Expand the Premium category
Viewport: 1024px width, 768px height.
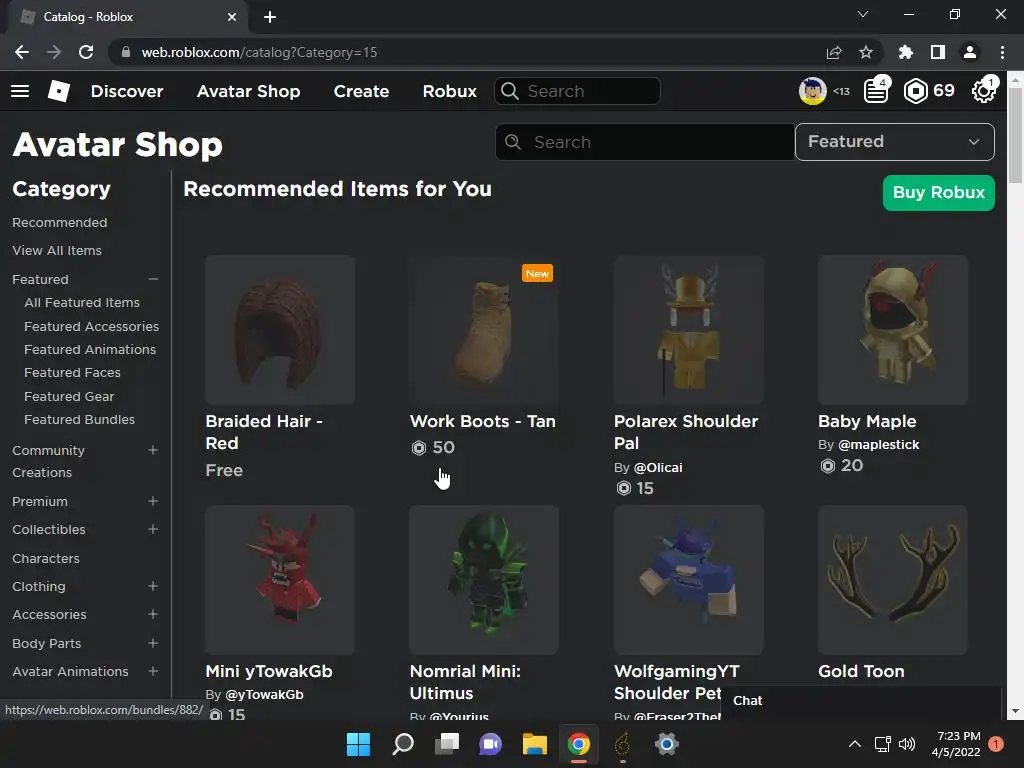tap(153, 501)
